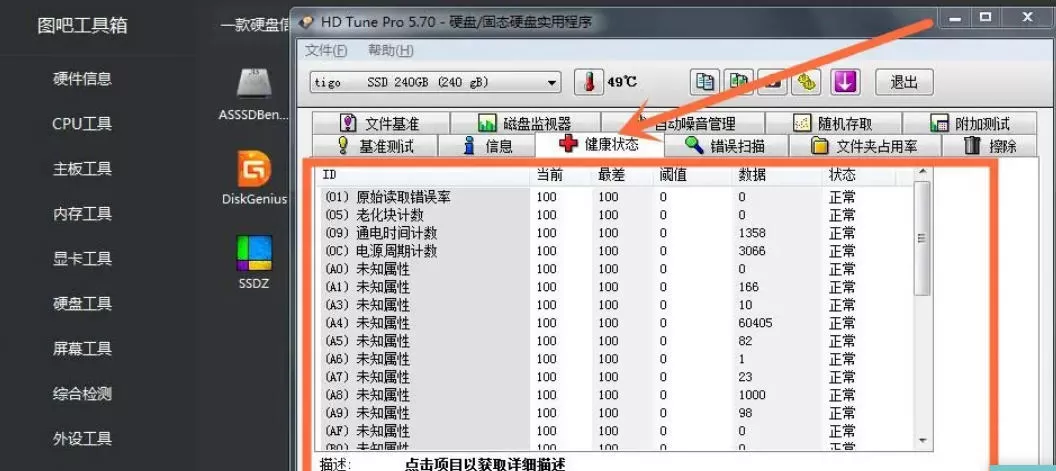The width and height of the screenshot is (1056, 471).
Task: Launch the SSDZ icon
Action: click(x=254, y=253)
